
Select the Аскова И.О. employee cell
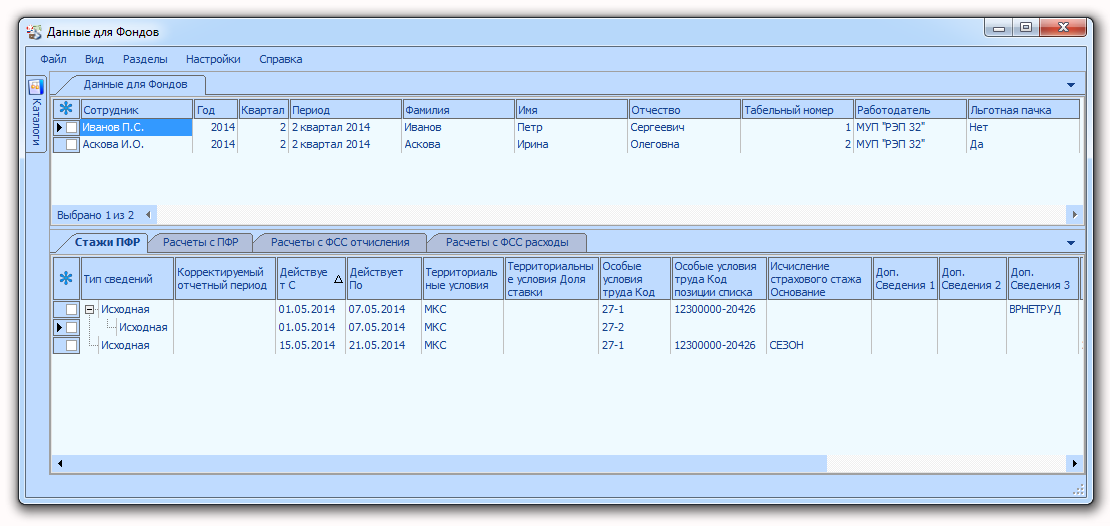pos(137,144)
